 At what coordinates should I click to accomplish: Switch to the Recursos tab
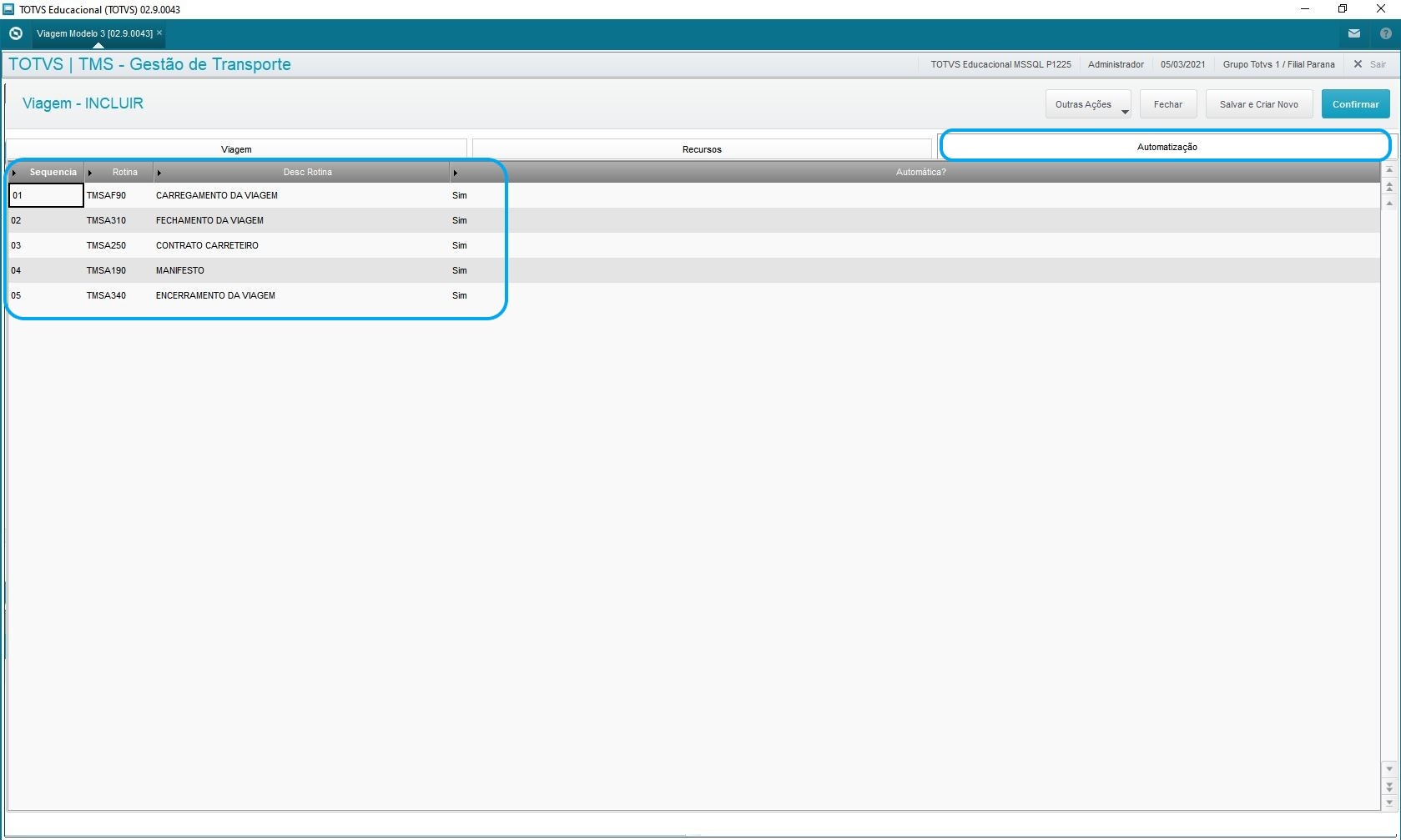(x=702, y=149)
